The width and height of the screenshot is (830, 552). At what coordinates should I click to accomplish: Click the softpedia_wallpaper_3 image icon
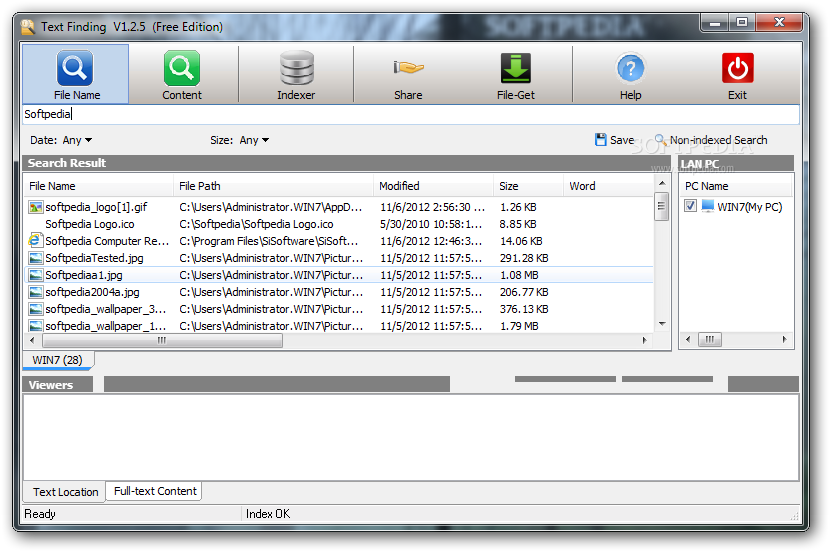tap(35, 309)
